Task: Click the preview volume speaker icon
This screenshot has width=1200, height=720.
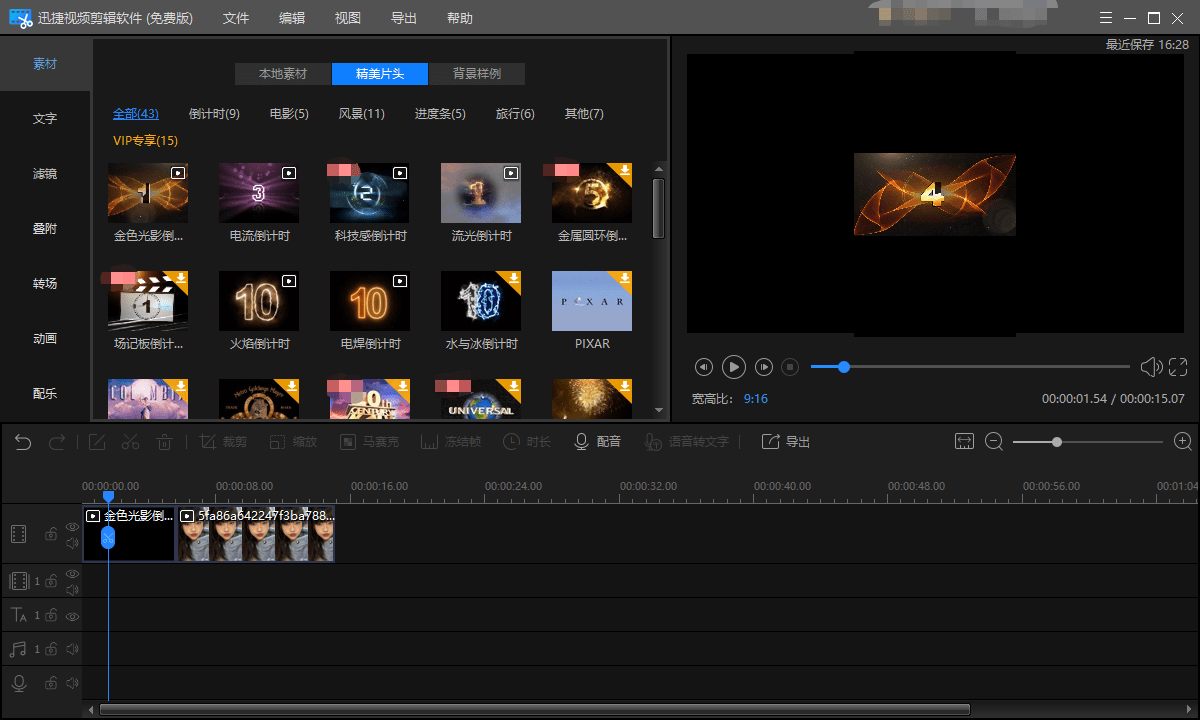Action: [x=1151, y=367]
